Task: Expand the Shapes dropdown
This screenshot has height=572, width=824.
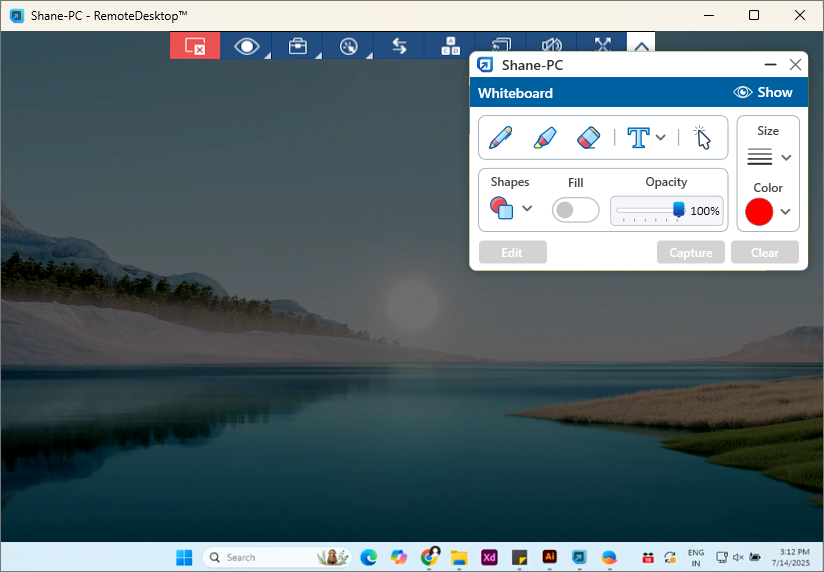Action: (x=527, y=209)
